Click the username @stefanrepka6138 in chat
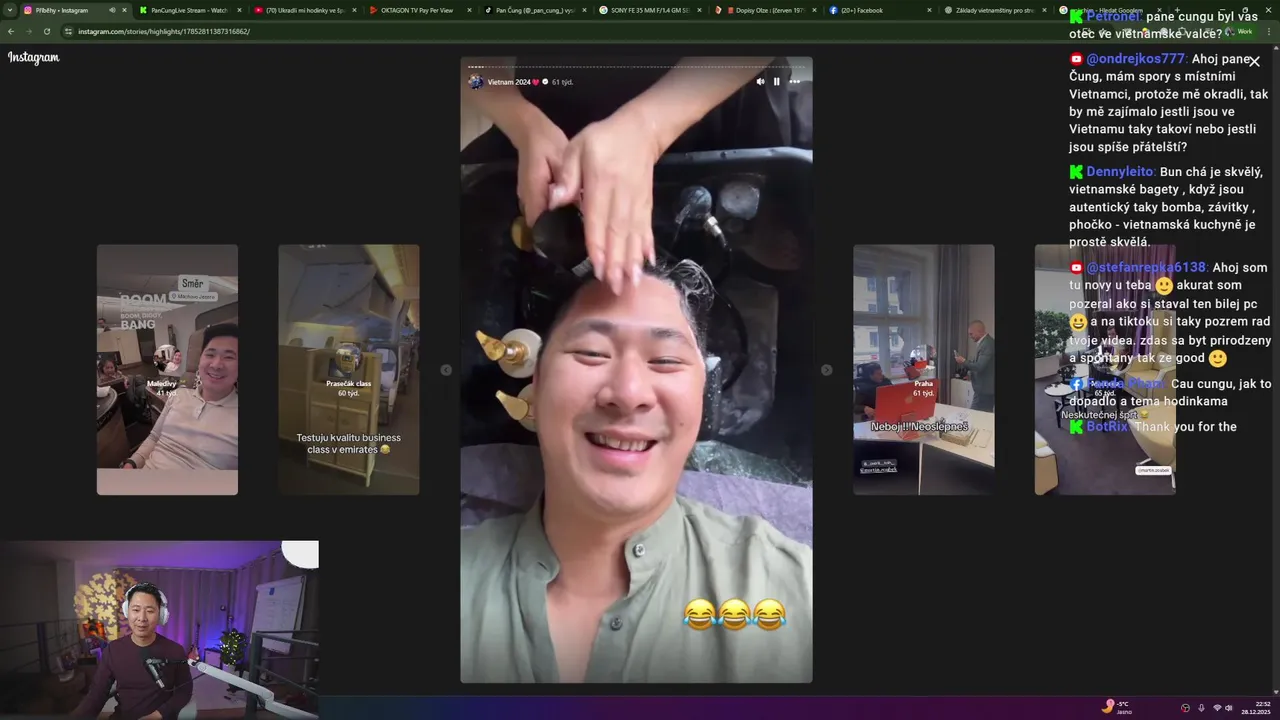Image resolution: width=1280 pixels, height=720 pixels. (1147, 267)
